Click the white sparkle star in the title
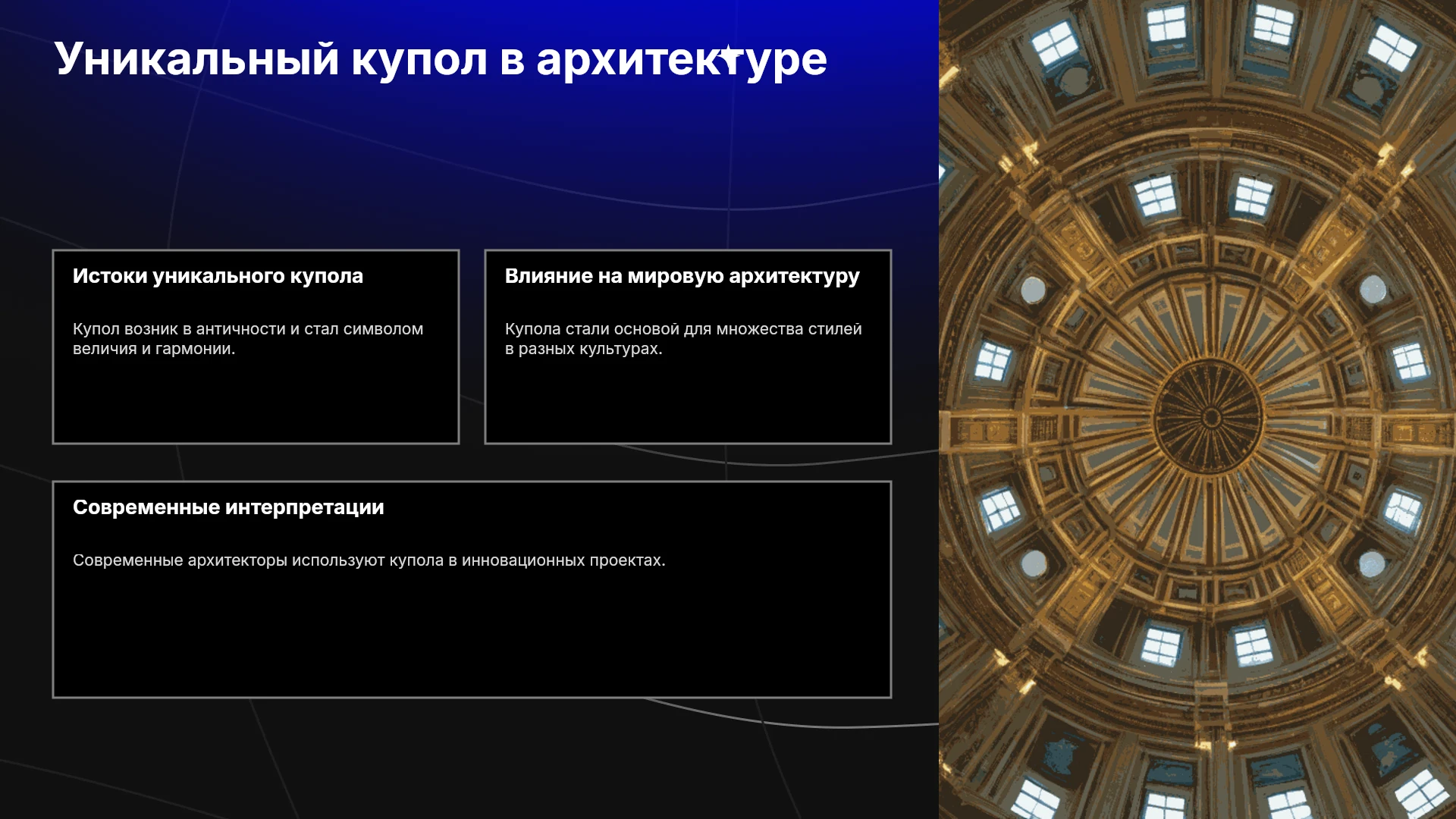 pos(729,56)
